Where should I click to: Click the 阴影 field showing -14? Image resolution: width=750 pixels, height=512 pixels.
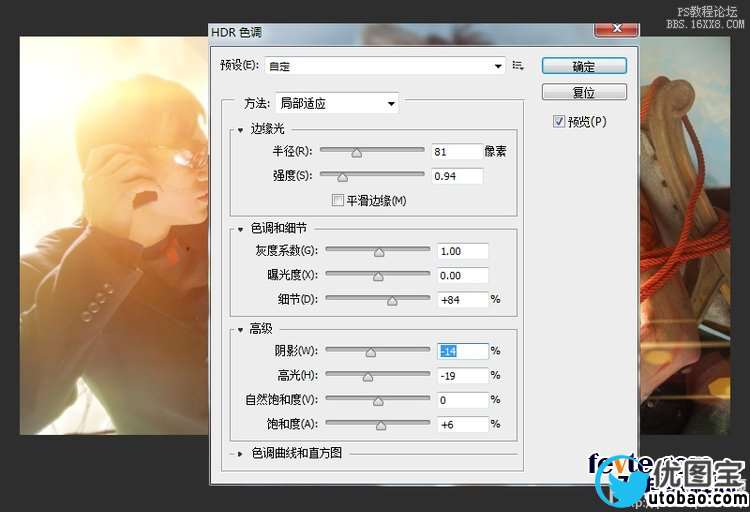point(463,351)
